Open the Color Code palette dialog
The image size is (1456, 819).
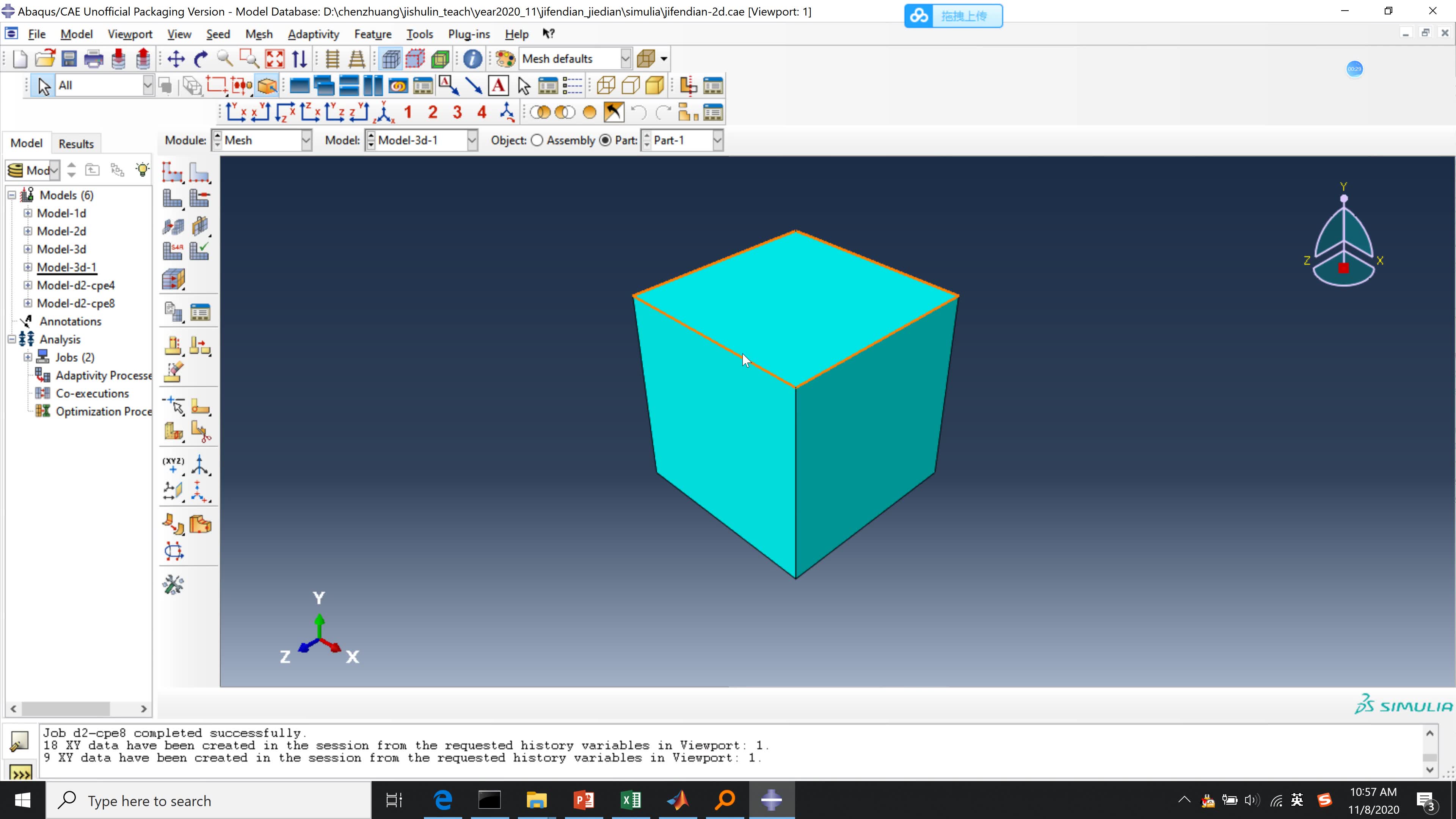[x=504, y=58]
